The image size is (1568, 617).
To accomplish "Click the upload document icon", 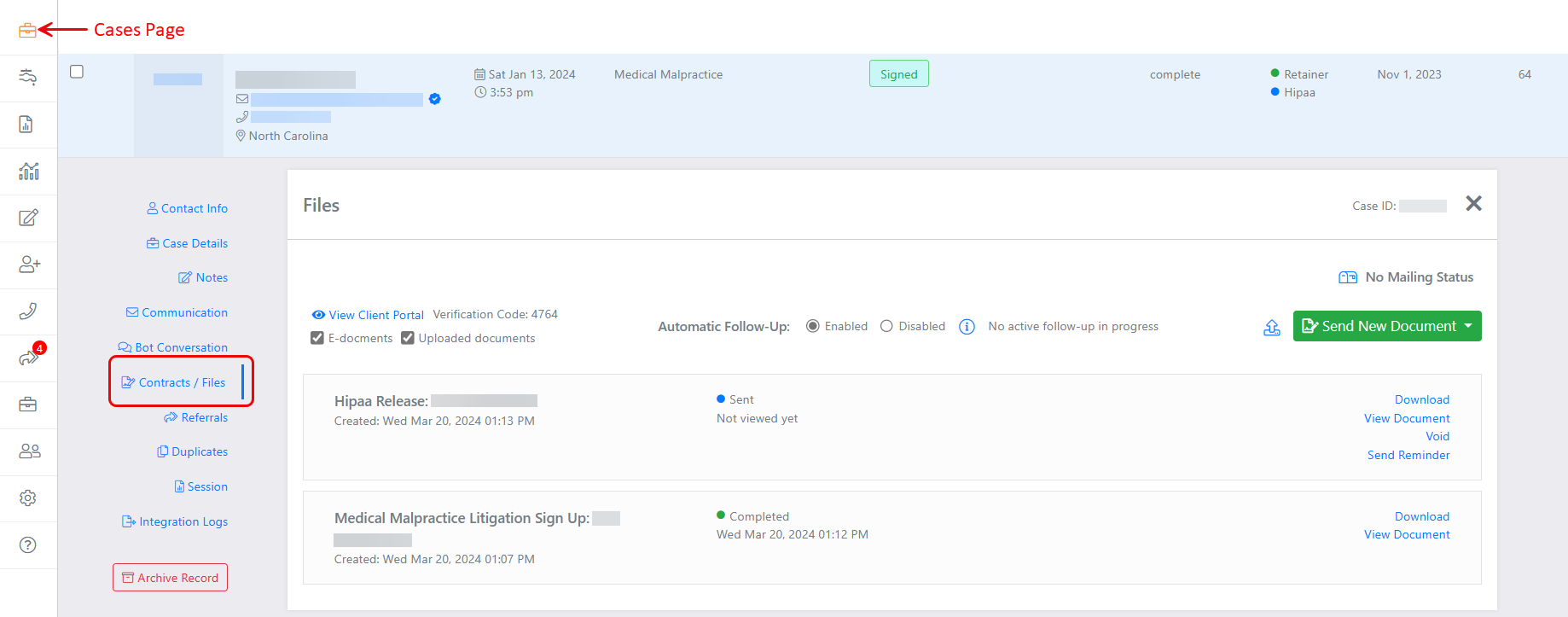I will (x=1271, y=327).
